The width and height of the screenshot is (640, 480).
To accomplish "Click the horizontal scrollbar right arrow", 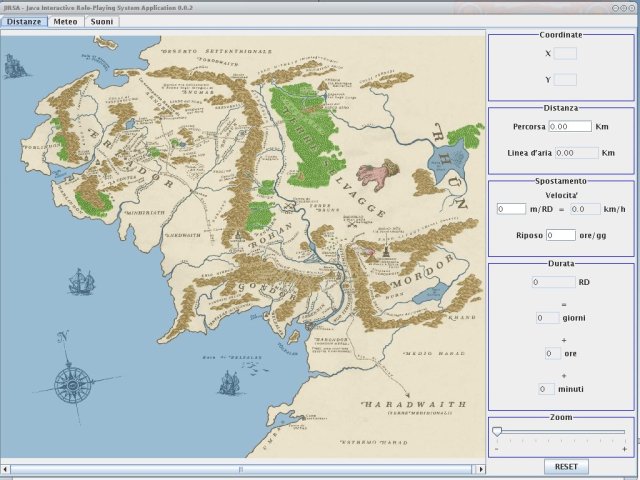I will [x=479, y=467].
